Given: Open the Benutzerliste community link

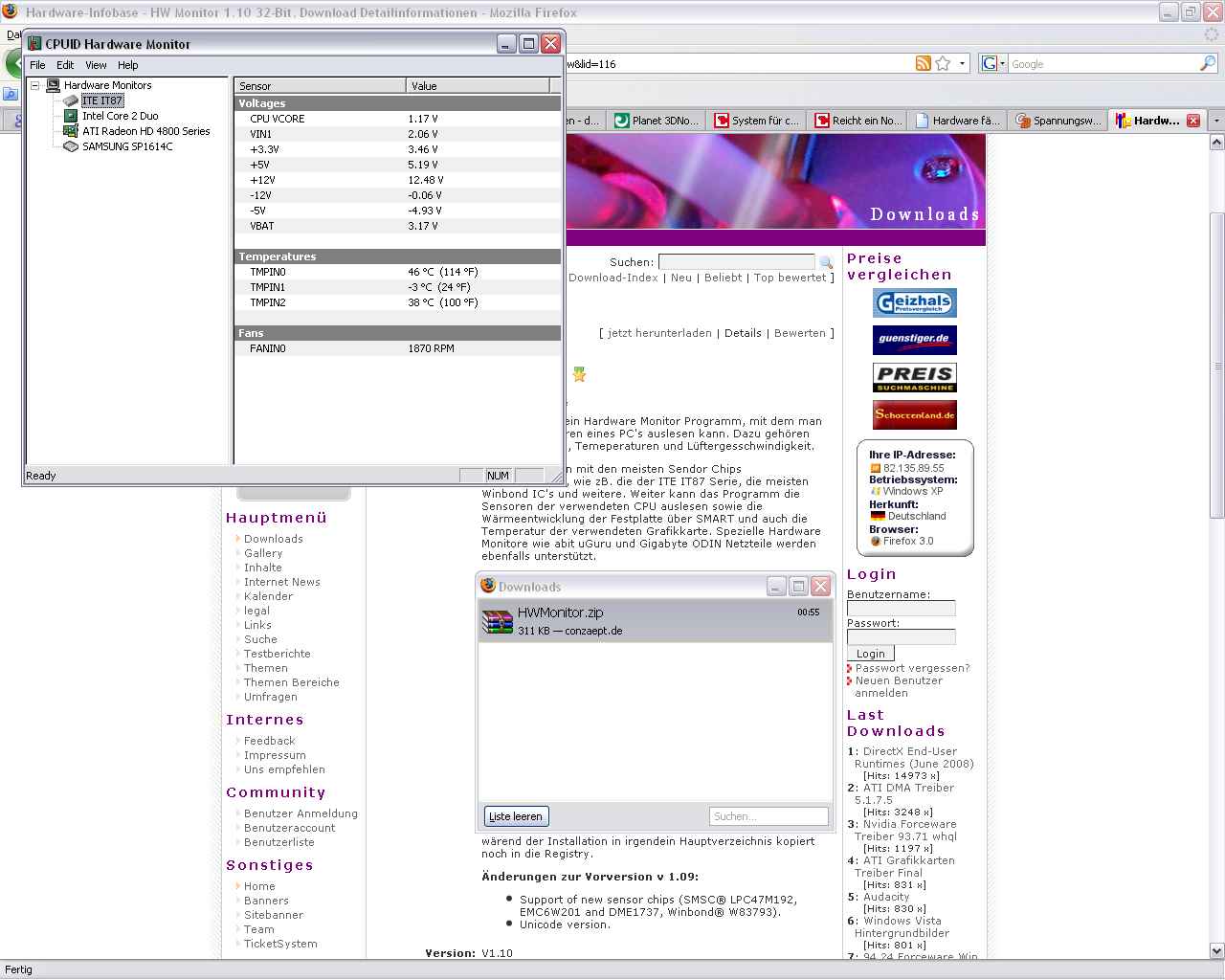Looking at the screenshot, I should coord(278,842).
